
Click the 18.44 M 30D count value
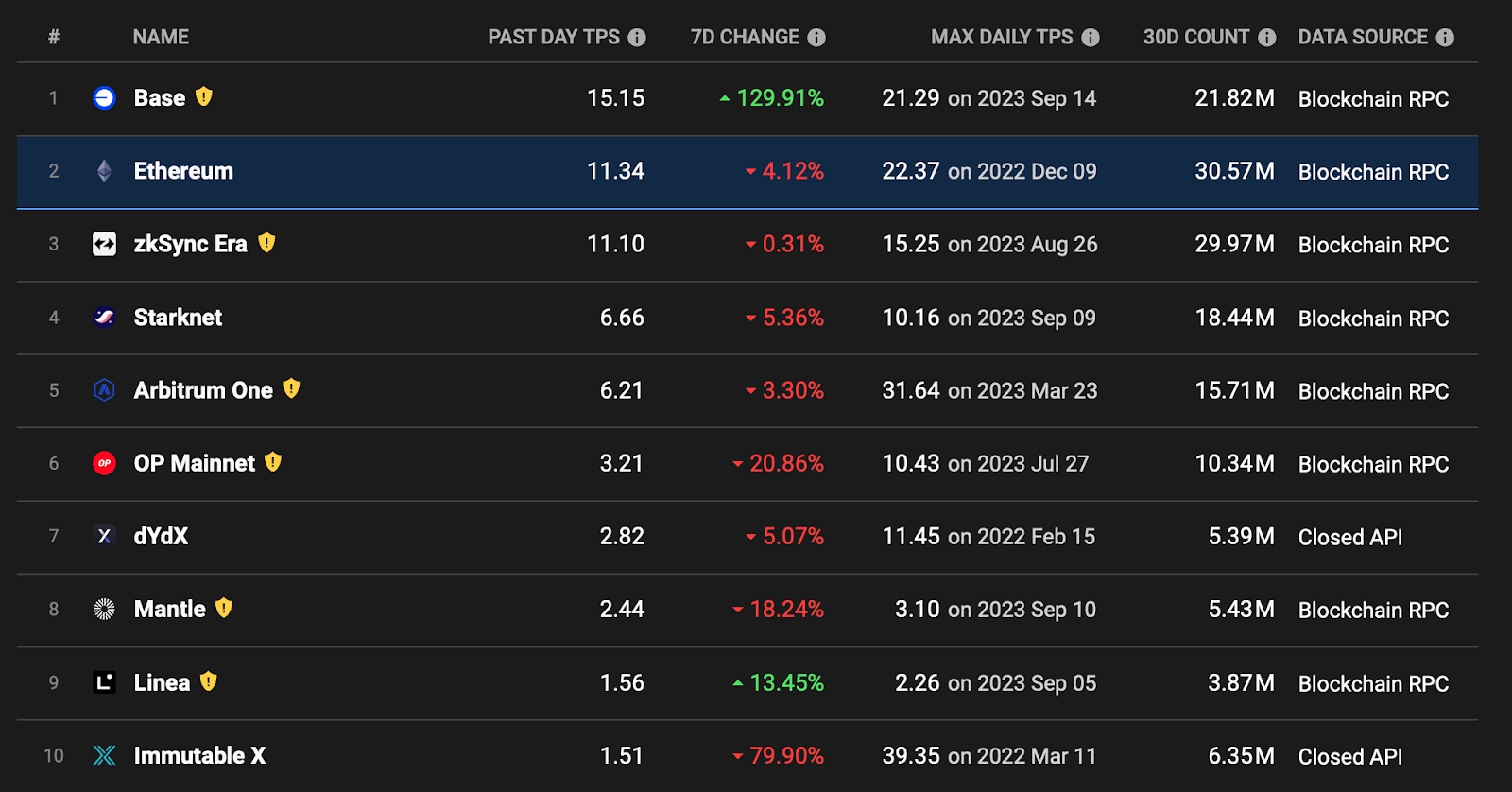pos(1234,318)
